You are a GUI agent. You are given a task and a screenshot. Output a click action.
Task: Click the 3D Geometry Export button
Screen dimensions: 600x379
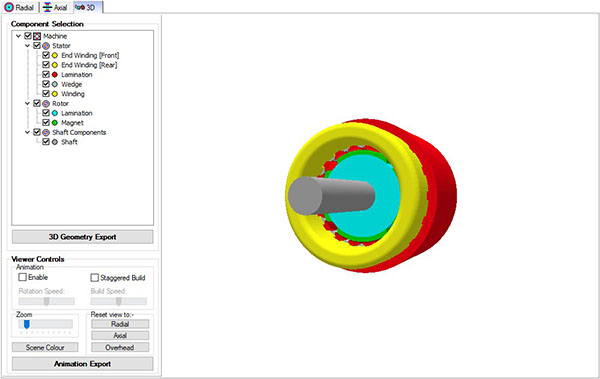pos(82,237)
